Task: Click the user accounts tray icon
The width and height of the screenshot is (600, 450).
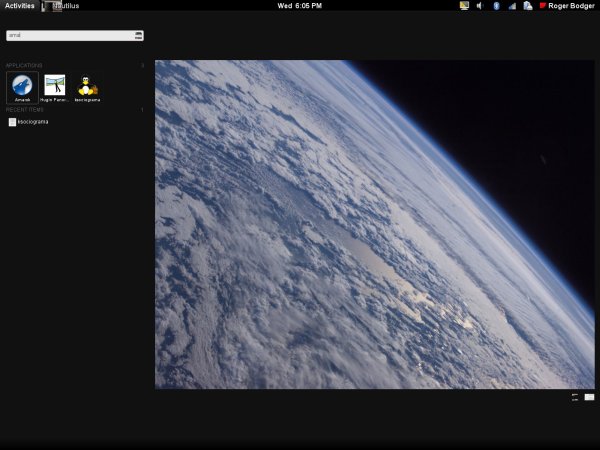Action: coord(527,6)
